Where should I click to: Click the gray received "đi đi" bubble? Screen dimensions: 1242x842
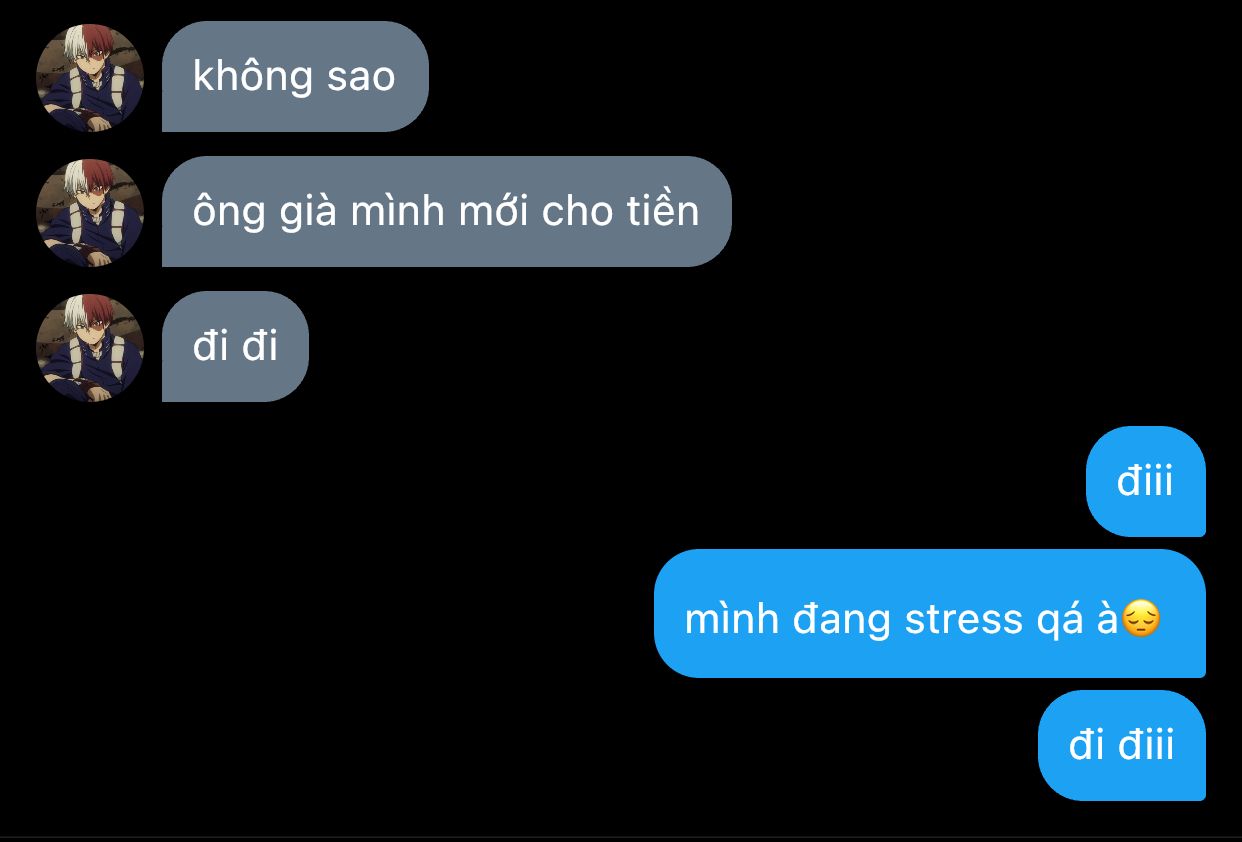(x=235, y=347)
